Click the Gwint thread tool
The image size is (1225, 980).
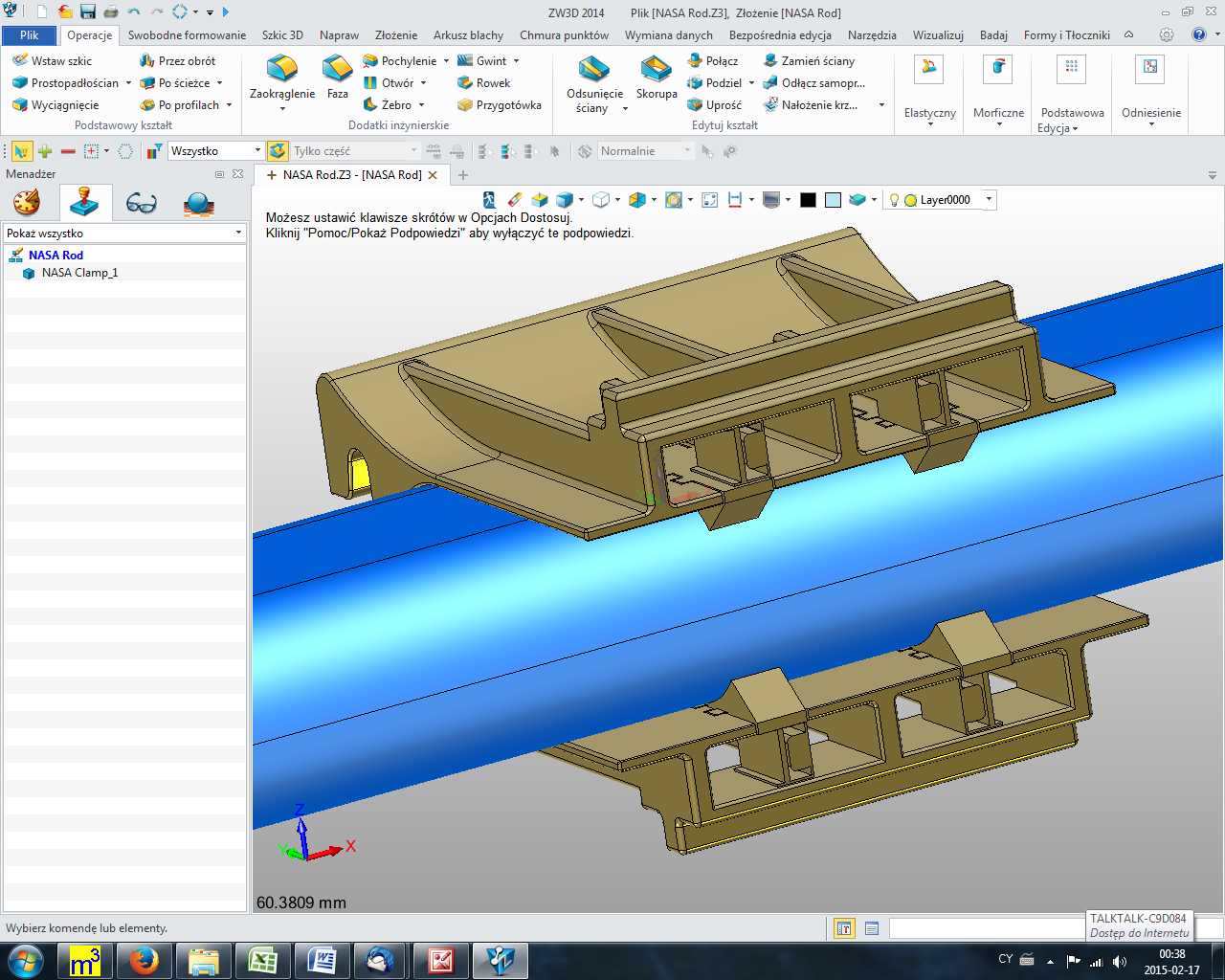[x=482, y=60]
